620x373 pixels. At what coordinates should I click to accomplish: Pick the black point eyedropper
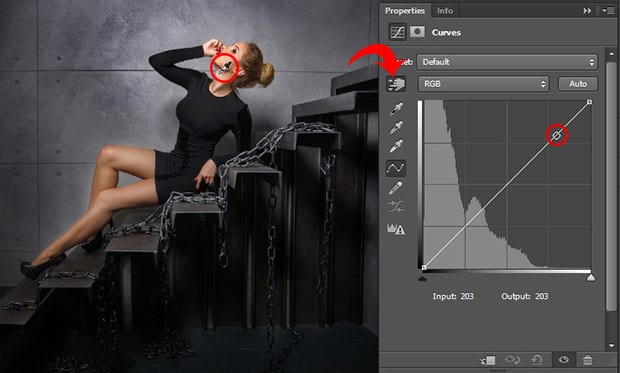pos(396,109)
